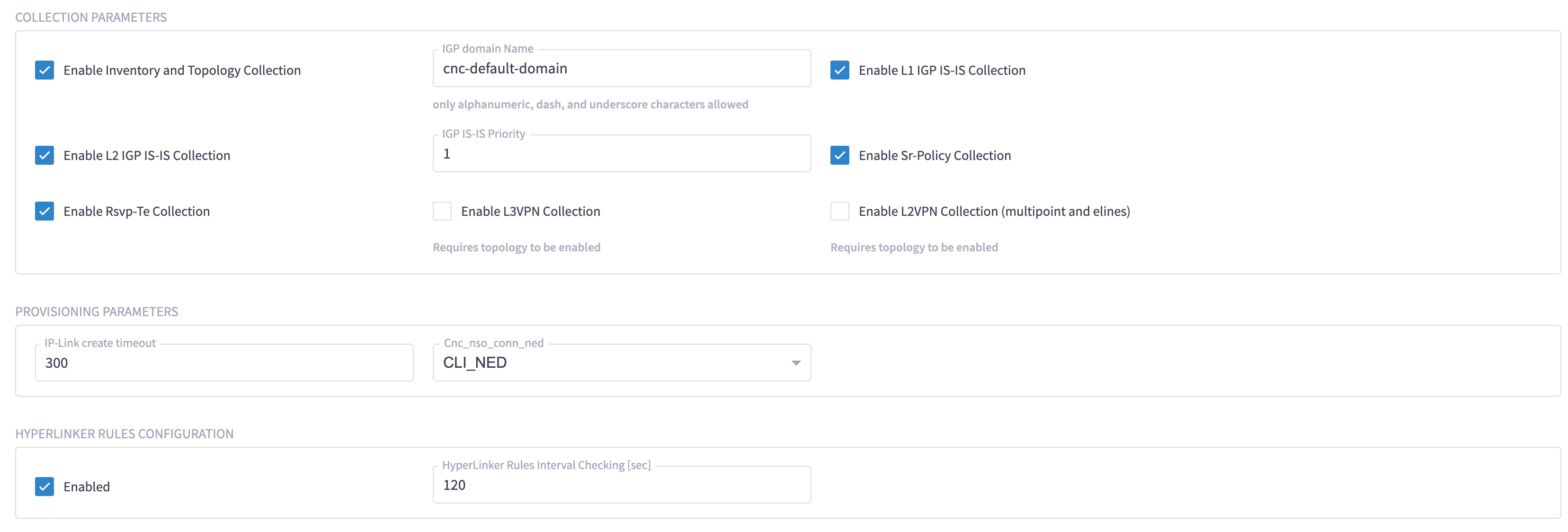
Task: Edit HyperLinker Rules Interval Checking field
Action: click(x=622, y=485)
